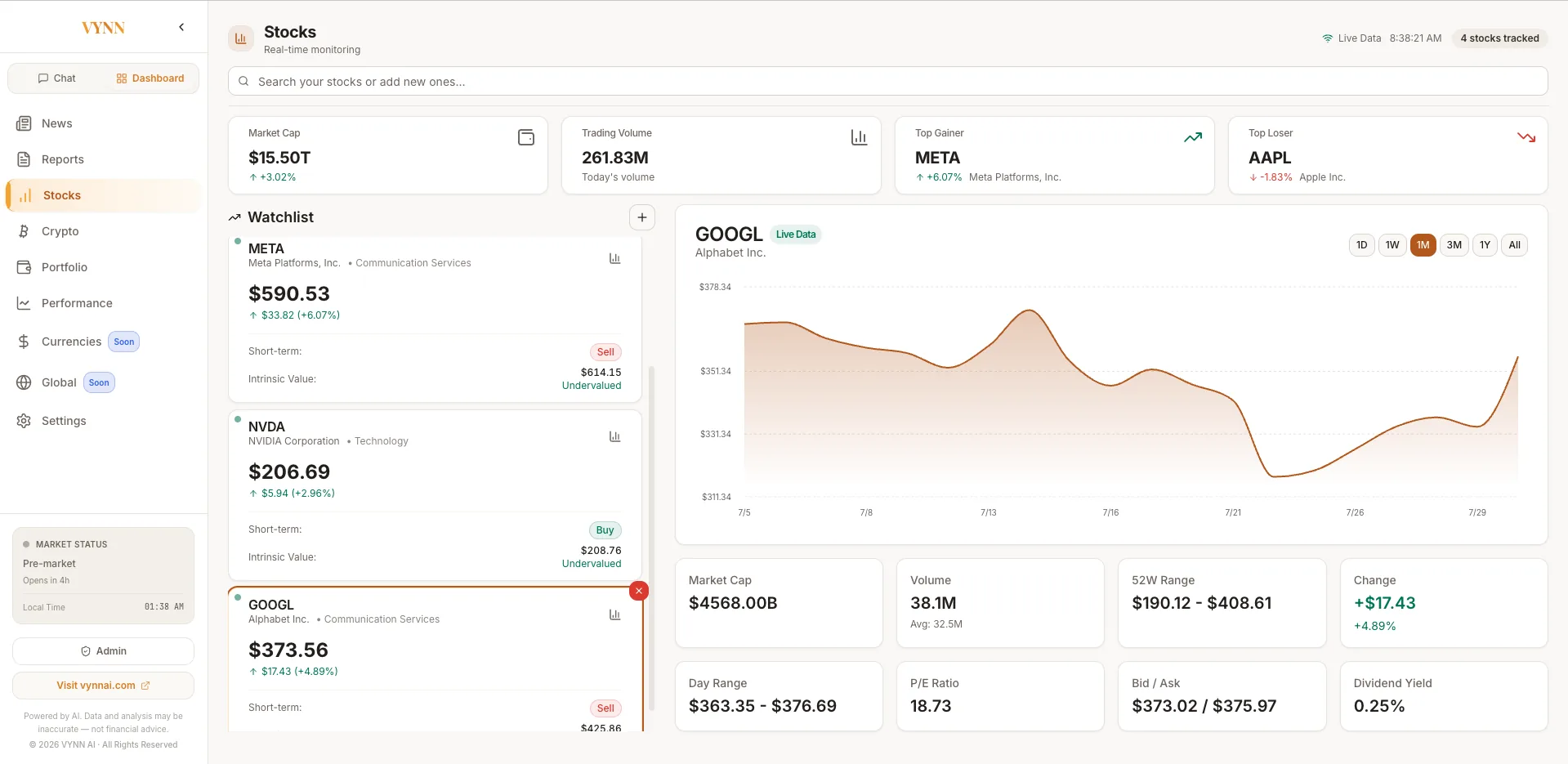This screenshot has width=1568, height=764.
Task: Click the News newspaper icon
Action: click(25, 123)
